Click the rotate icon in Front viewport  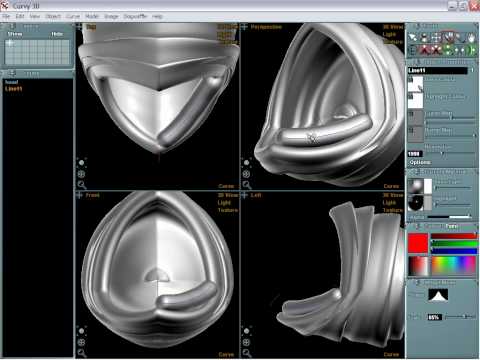click(81, 331)
